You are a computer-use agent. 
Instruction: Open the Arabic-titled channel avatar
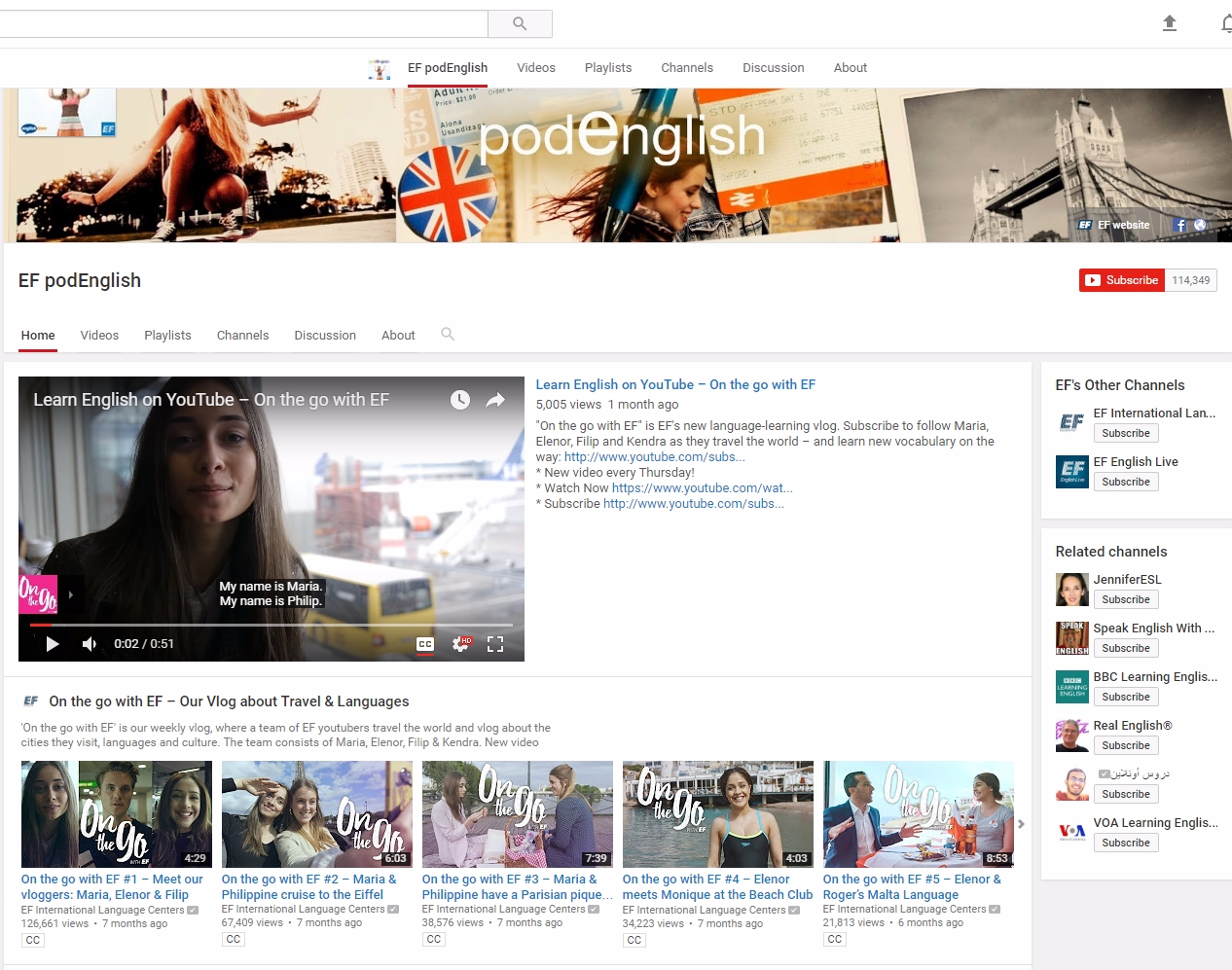pos(1072,784)
